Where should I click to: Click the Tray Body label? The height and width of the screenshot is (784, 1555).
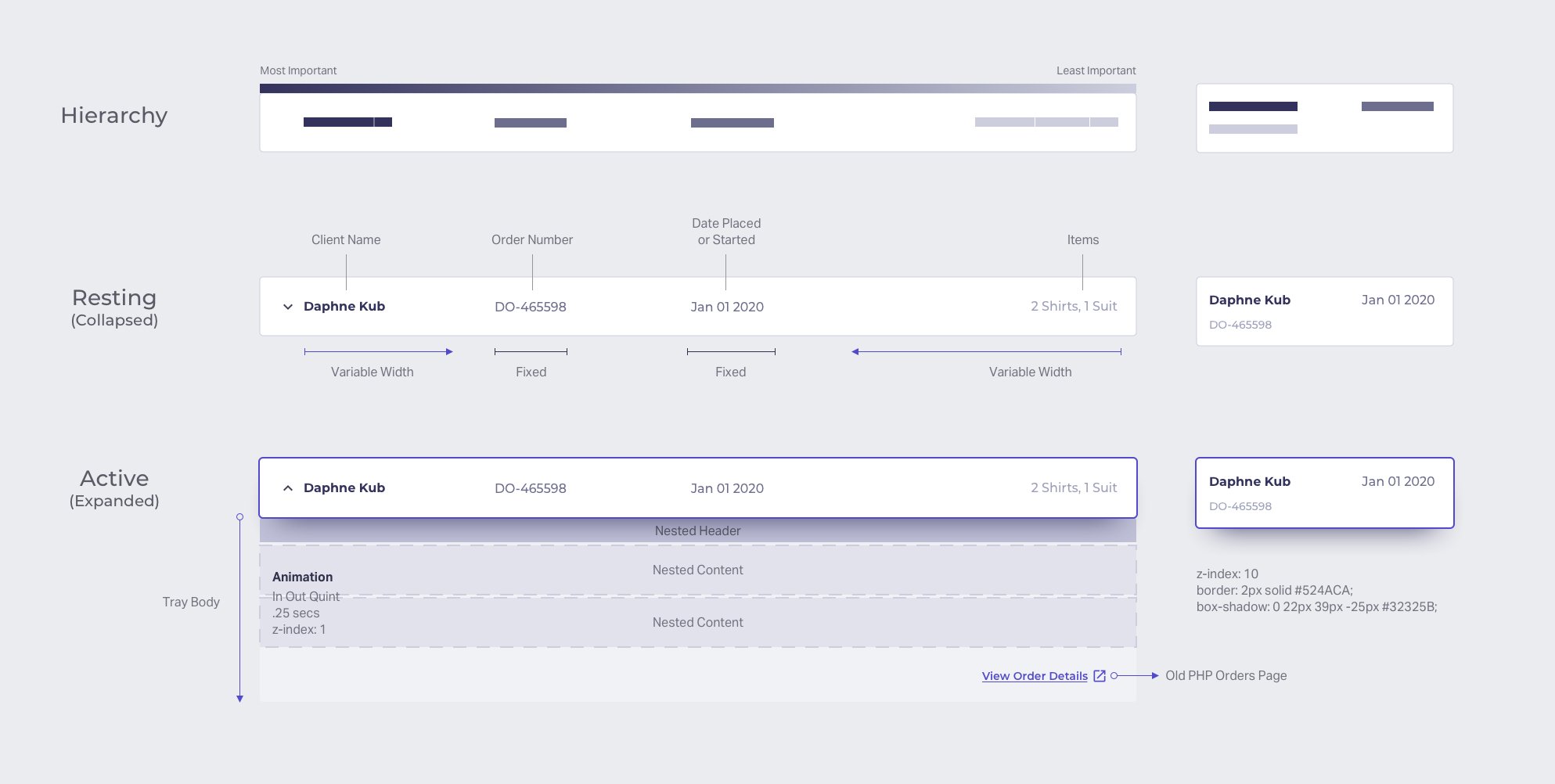(x=191, y=602)
